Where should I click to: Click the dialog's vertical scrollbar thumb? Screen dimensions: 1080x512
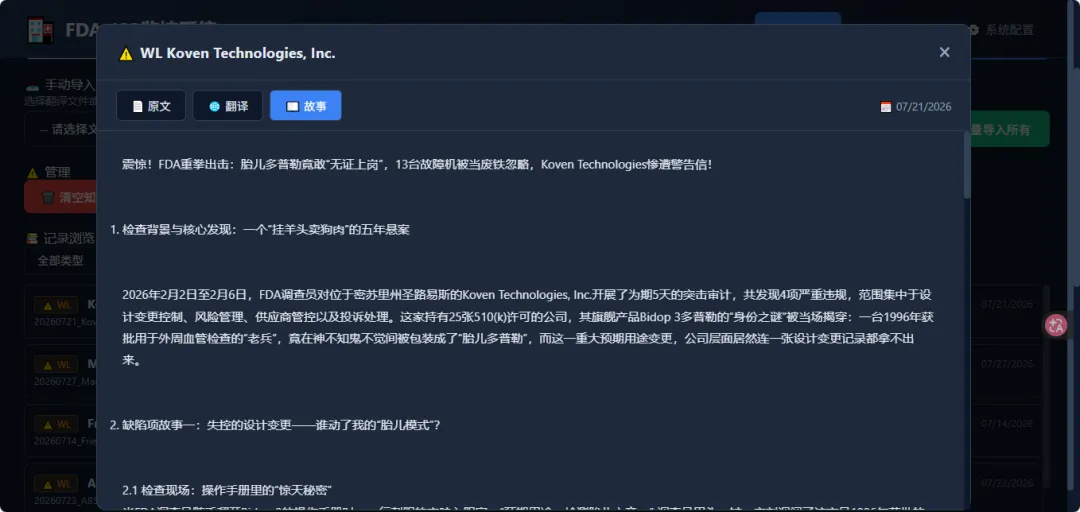966,165
